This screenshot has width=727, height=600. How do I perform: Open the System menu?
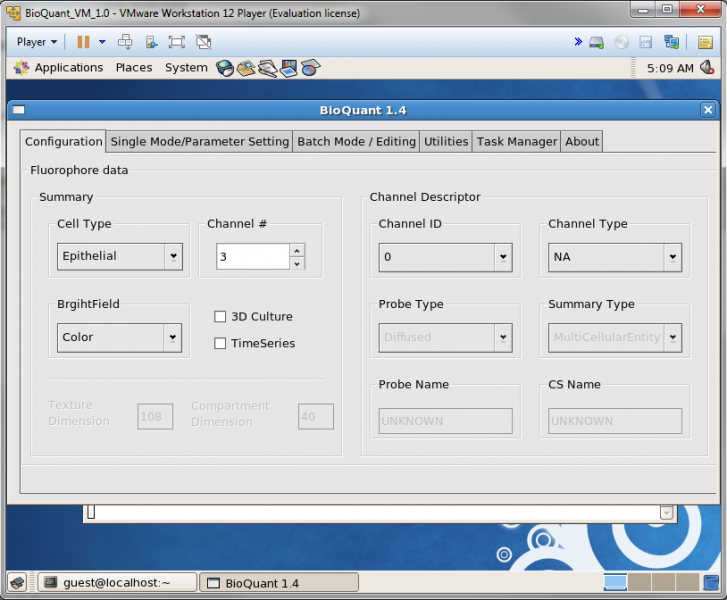click(x=186, y=68)
